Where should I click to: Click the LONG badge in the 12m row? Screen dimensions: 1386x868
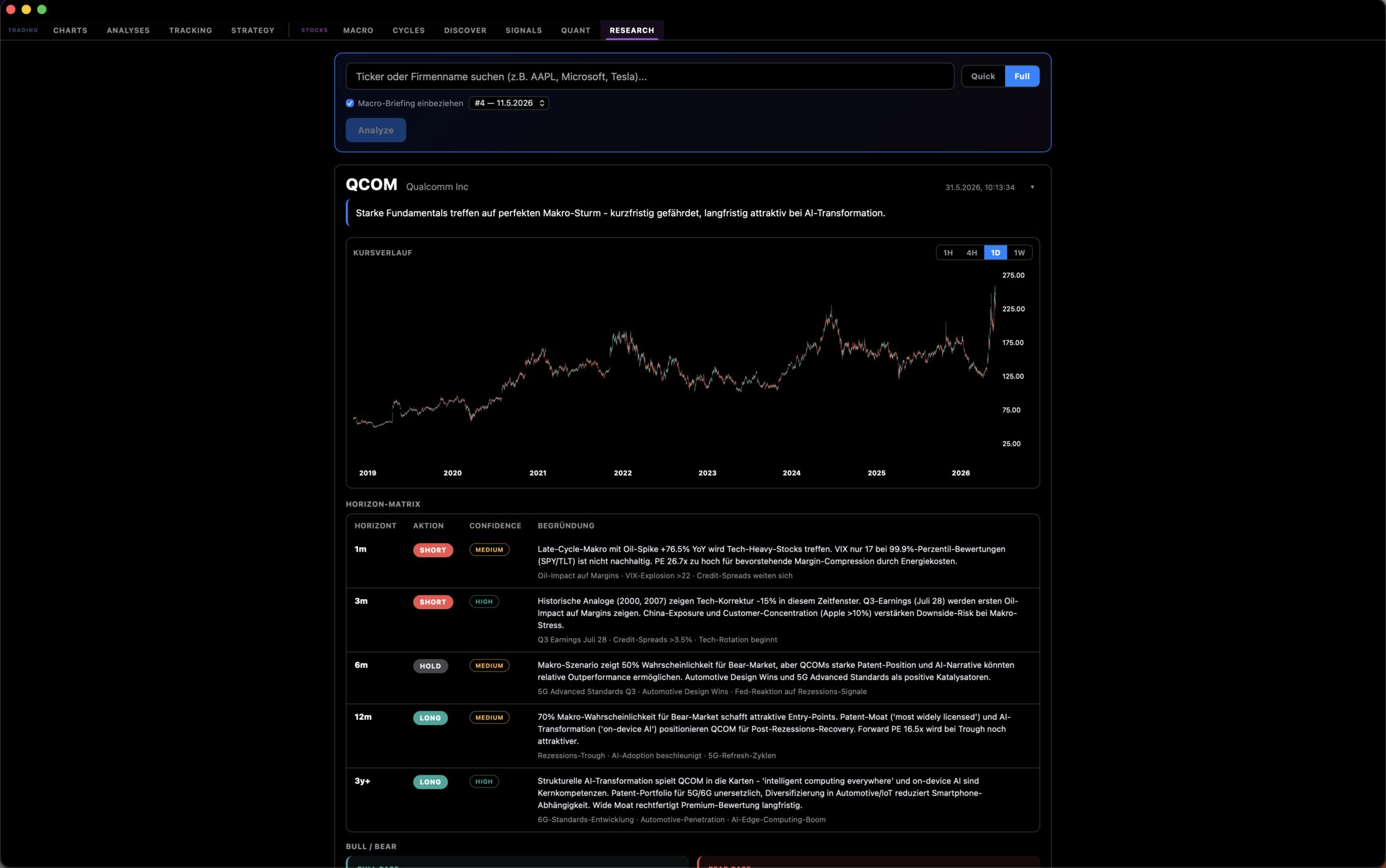(x=430, y=718)
